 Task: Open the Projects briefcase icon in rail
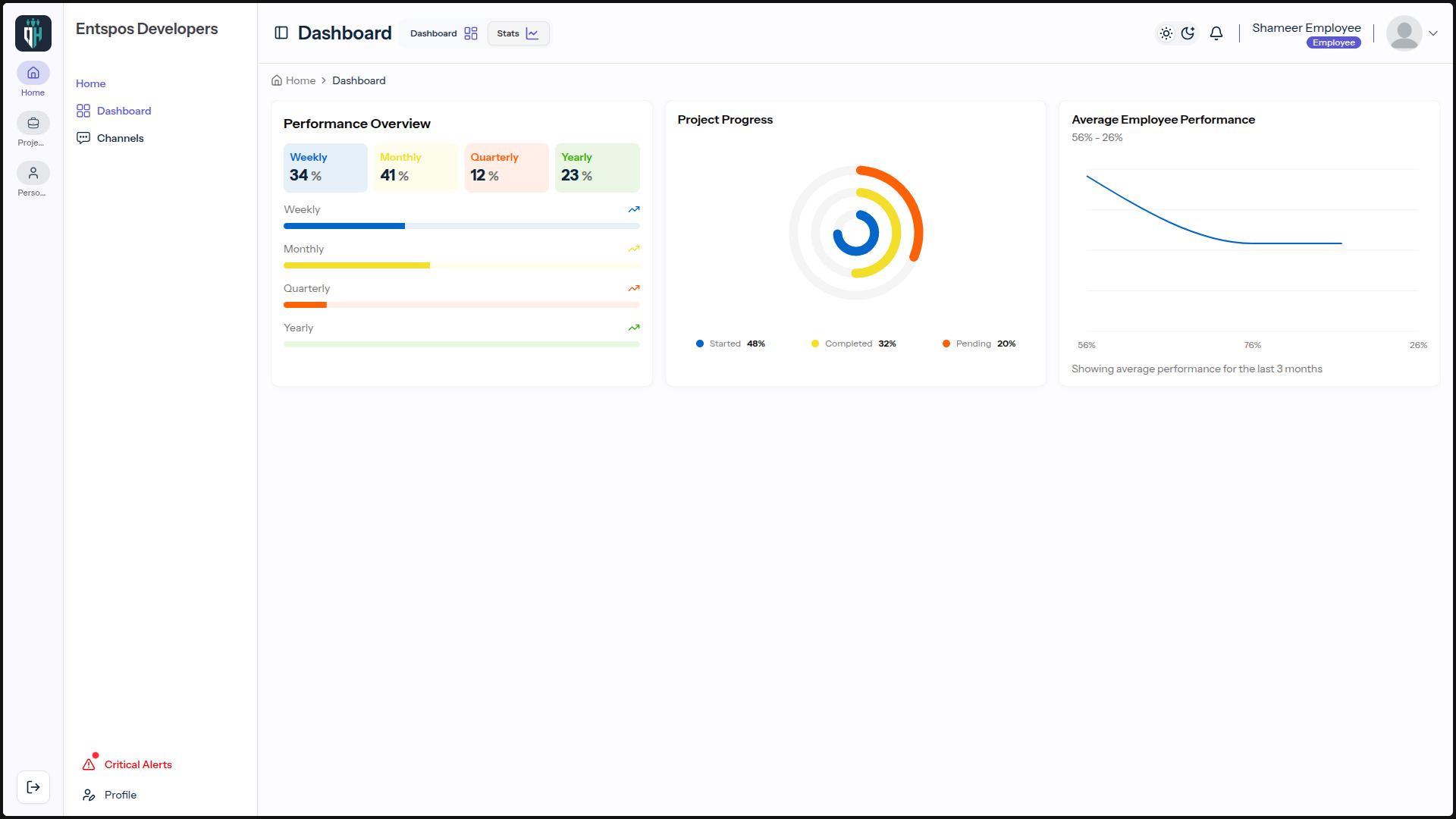click(33, 123)
